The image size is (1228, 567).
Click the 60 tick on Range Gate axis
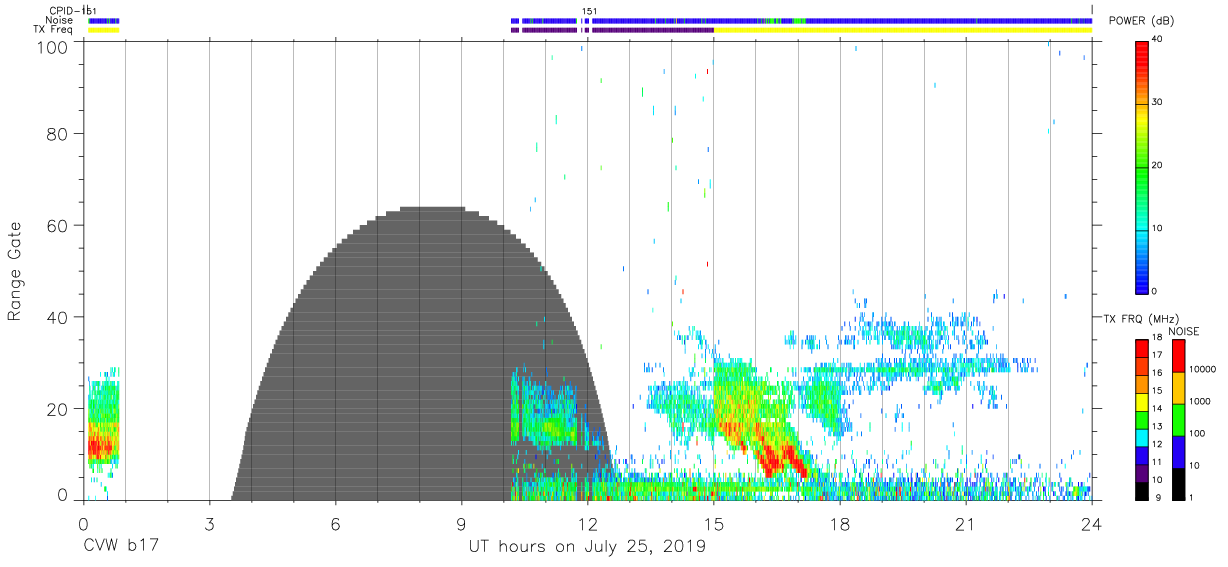pyautogui.click(x=58, y=225)
